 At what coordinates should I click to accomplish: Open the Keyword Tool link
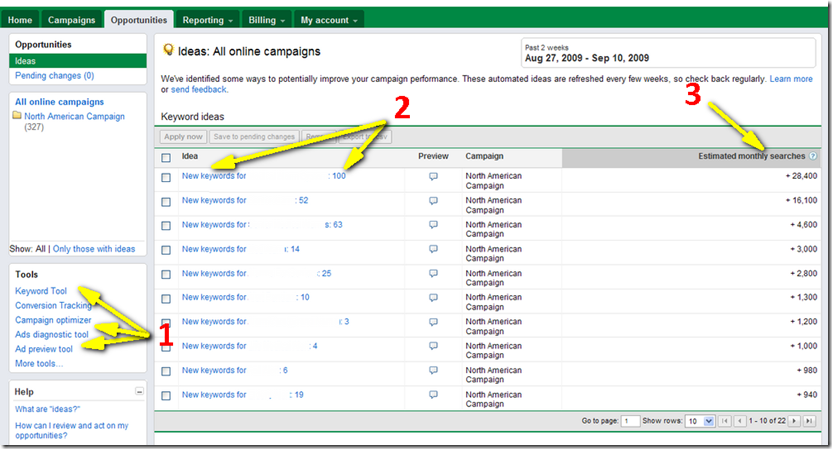[41, 291]
